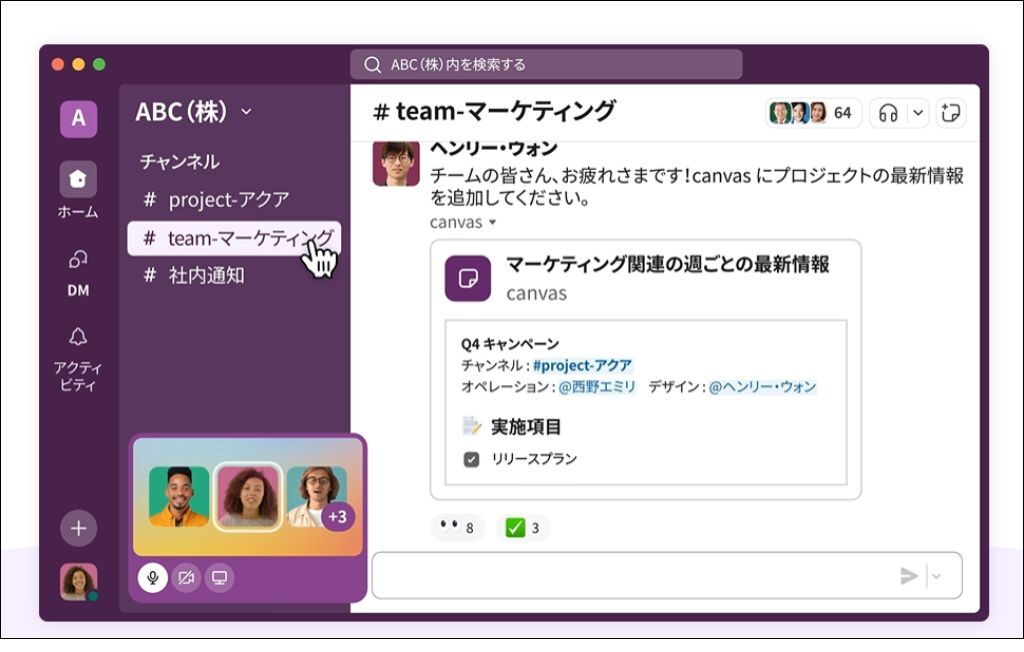
Task: Open the canvas icon in channel header
Action: [x=950, y=113]
